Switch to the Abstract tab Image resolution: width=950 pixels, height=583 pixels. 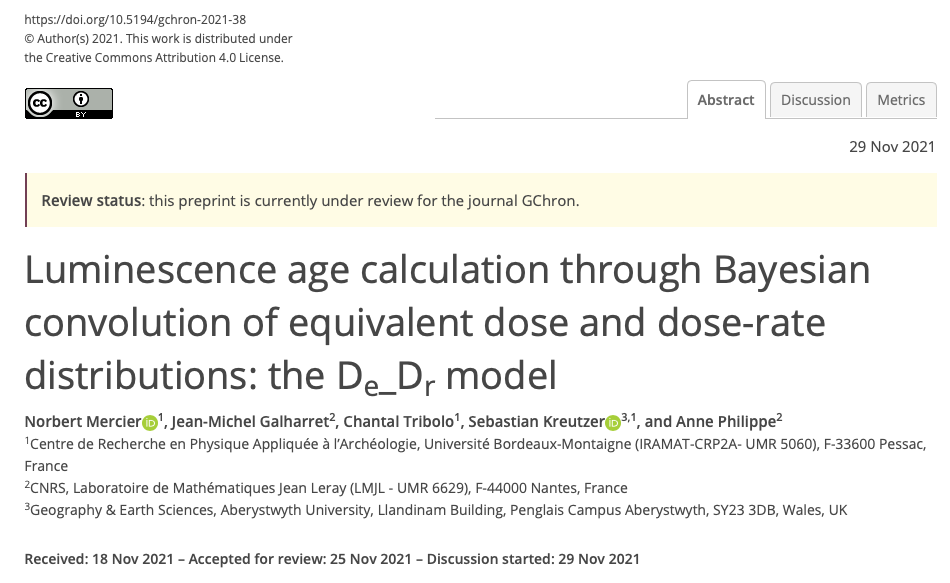[x=726, y=100]
